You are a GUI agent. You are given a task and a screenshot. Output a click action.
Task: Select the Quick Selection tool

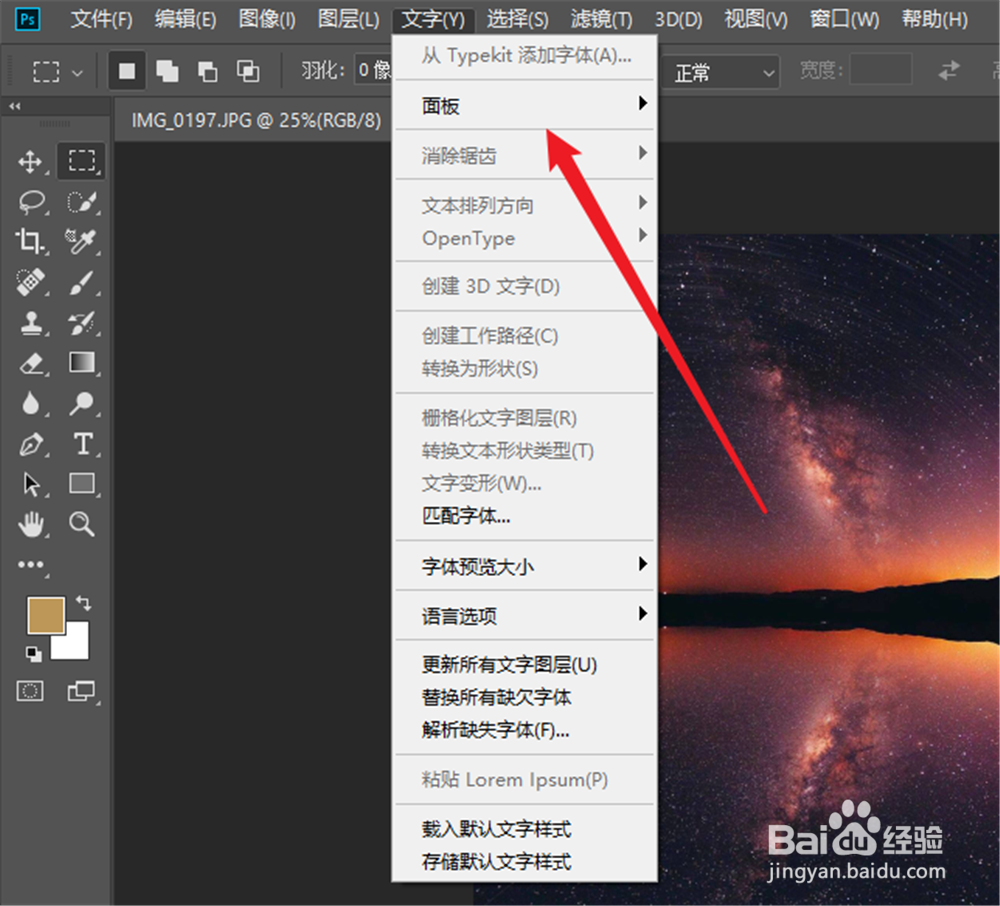click(x=82, y=202)
